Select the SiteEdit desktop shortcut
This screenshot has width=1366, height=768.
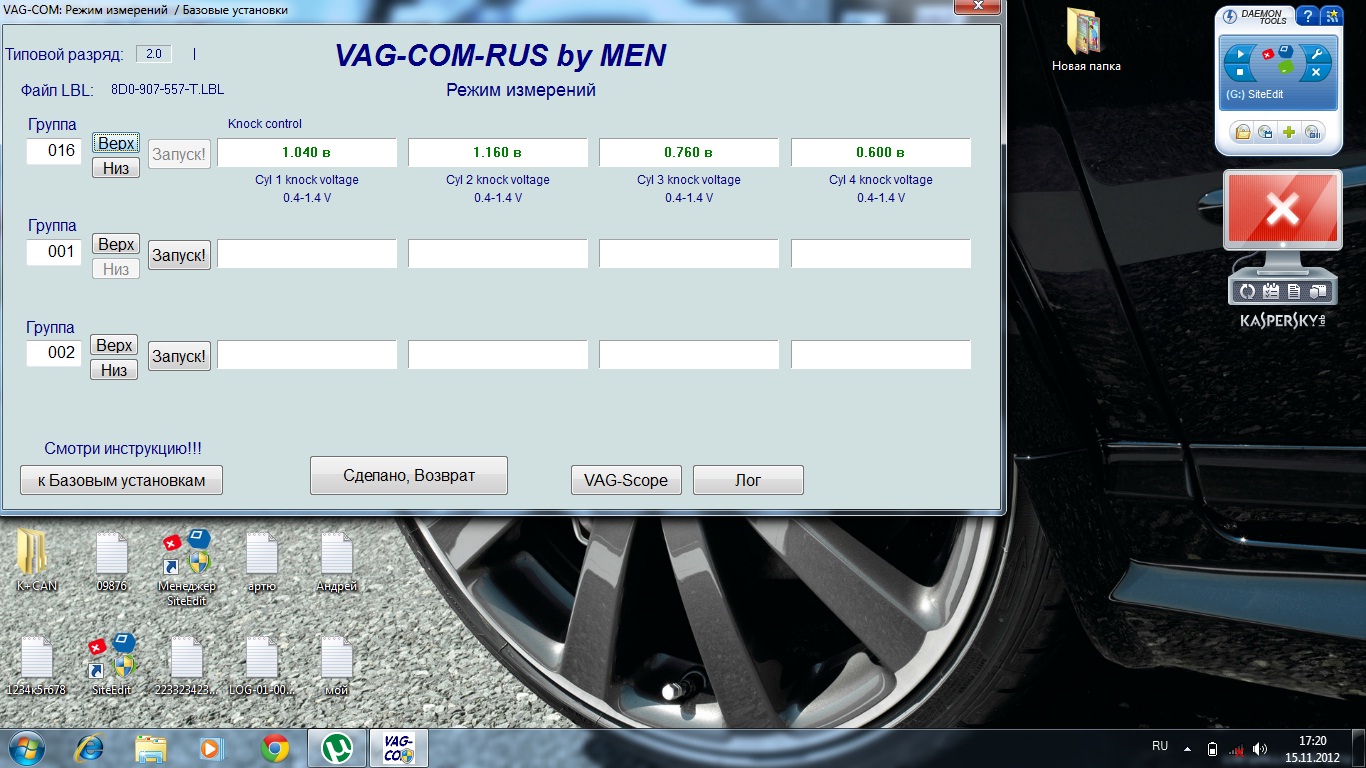(112, 664)
